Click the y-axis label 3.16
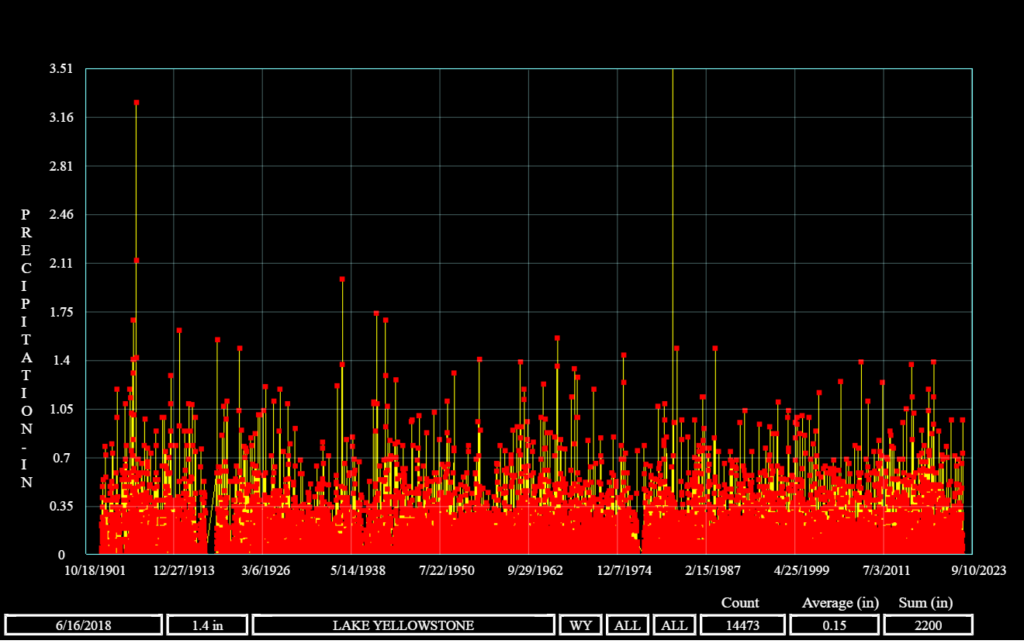Image resolution: width=1024 pixels, height=644 pixels. [x=61, y=118]
